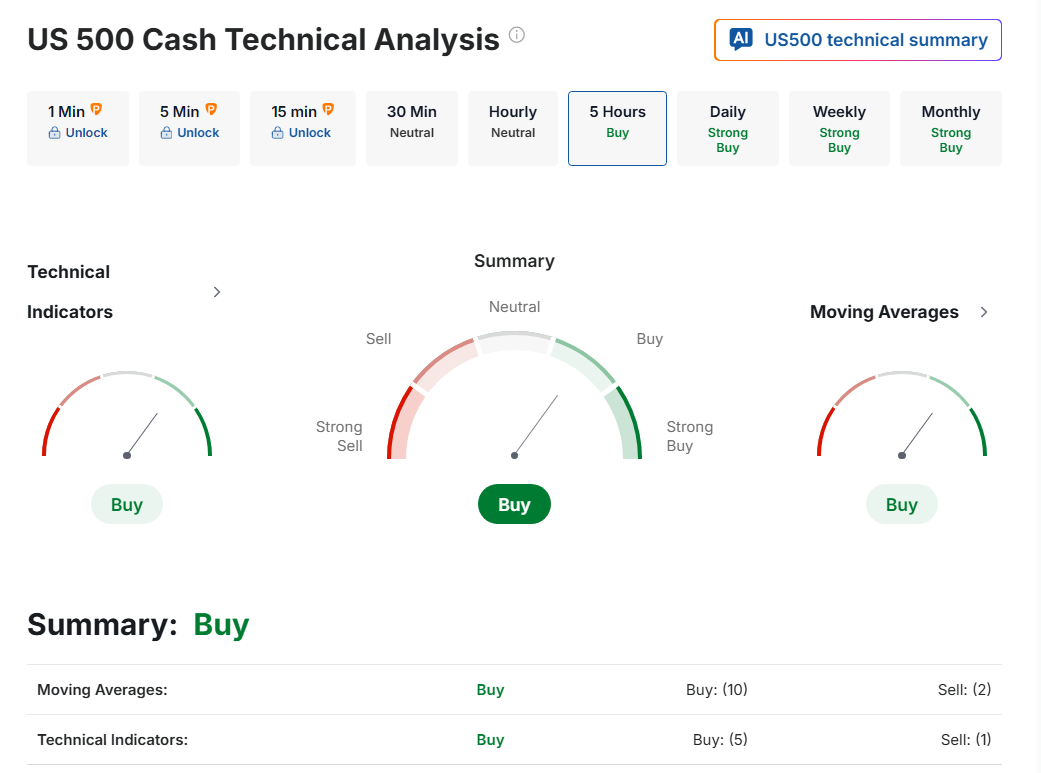The image size is (1041, 773).
Task: Click the info icon beside Technical Analysis title
Action: 516,36
